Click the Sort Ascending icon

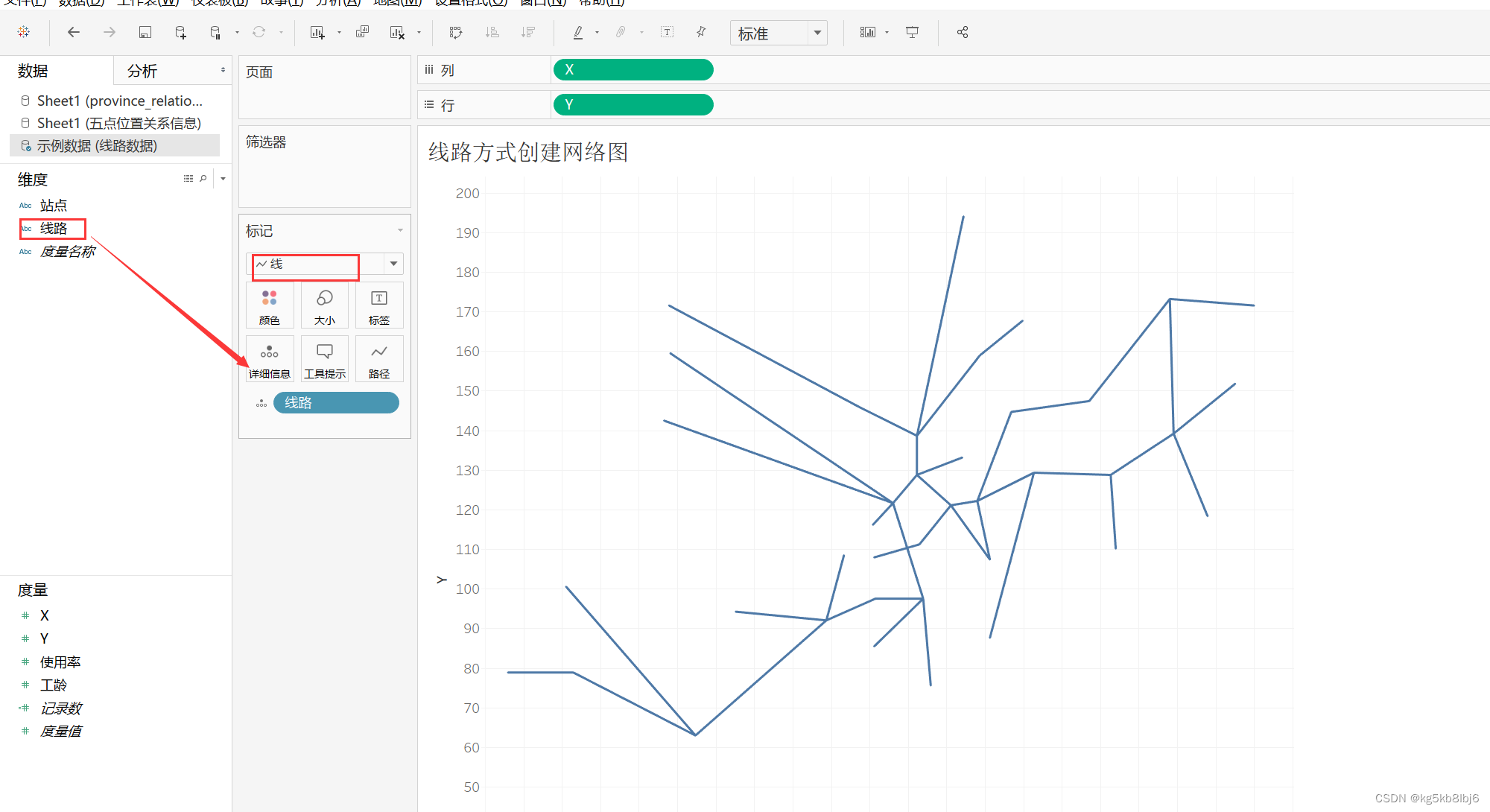point(492,32)
